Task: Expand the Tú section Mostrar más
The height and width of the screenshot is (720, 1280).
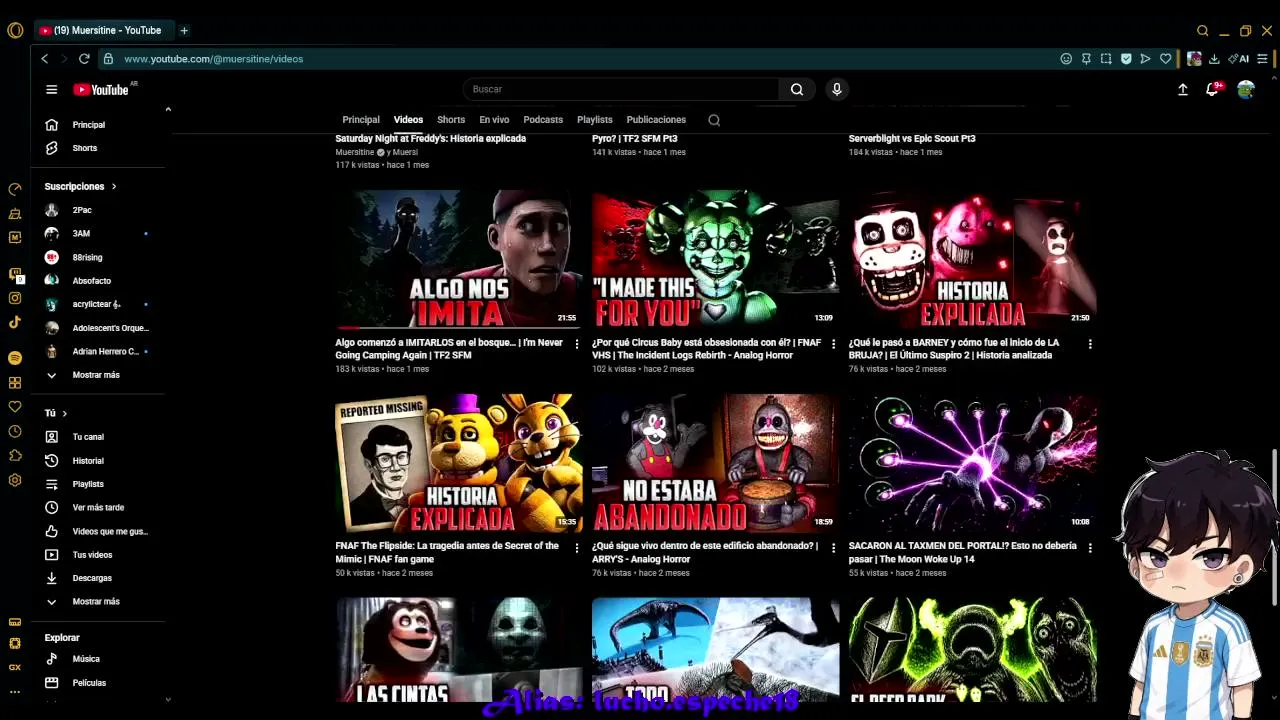Action: click(96, 602)
